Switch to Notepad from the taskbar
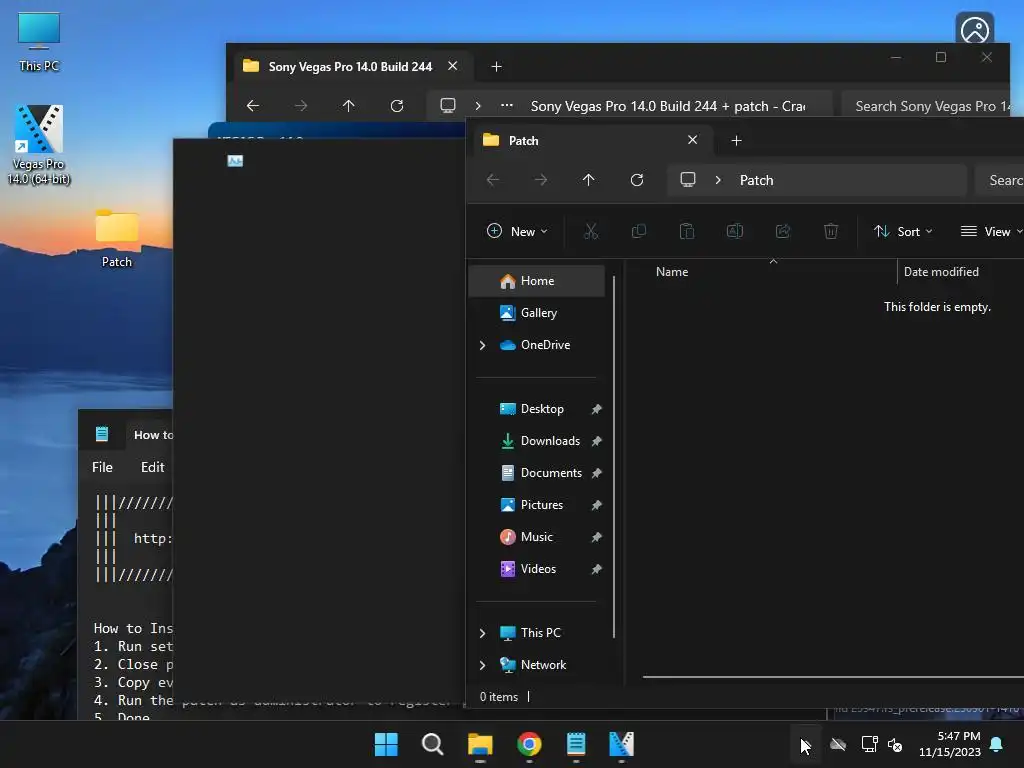 [576, 744]
